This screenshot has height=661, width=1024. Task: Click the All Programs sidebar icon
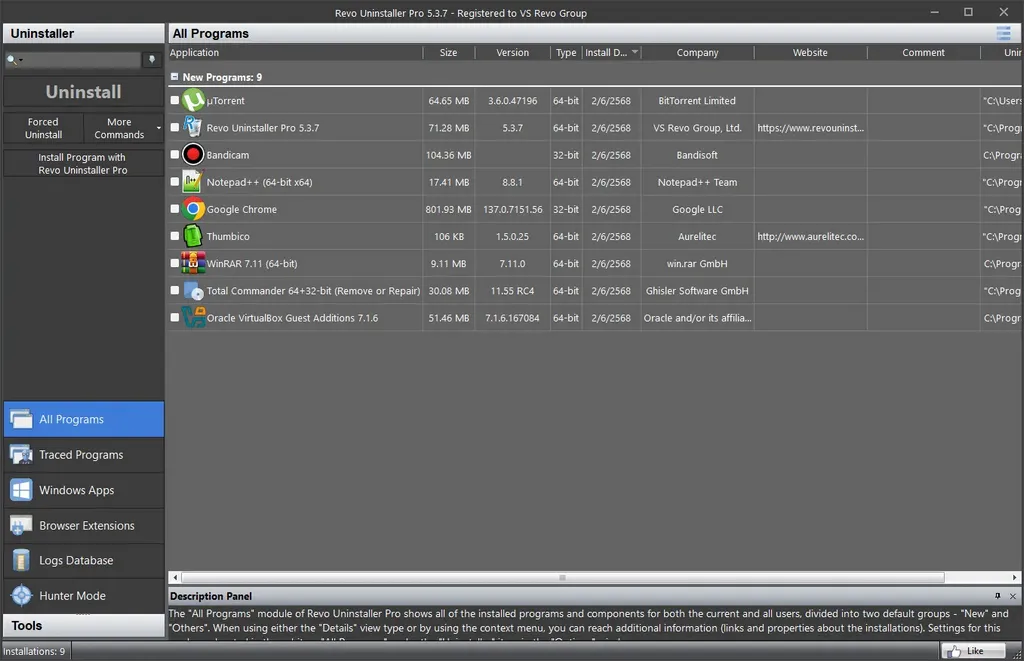21,419
